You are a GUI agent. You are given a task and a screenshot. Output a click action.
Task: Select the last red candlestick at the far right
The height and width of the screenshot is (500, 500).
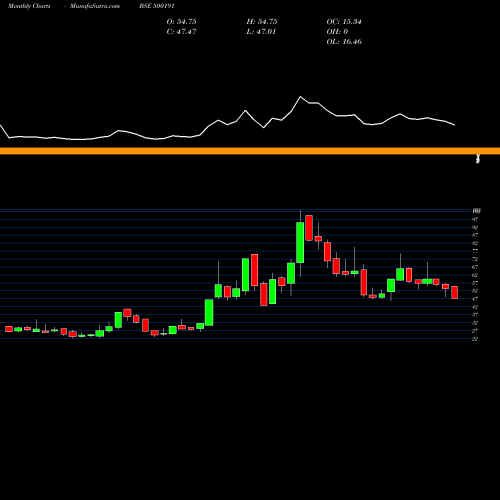tap(455, 292)
